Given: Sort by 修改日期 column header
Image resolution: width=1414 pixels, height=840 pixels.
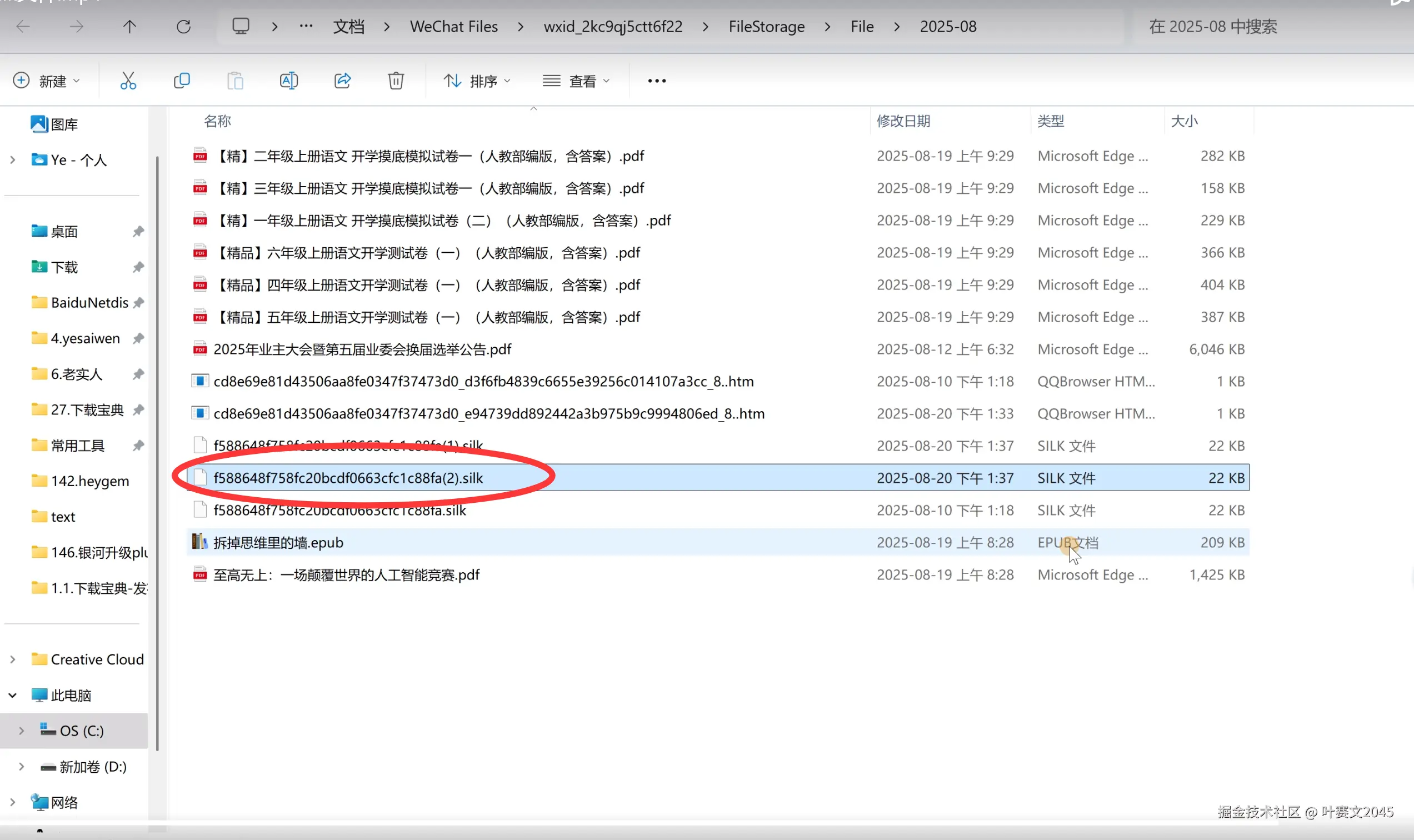Looking at the screenshot, I should 903,121.
